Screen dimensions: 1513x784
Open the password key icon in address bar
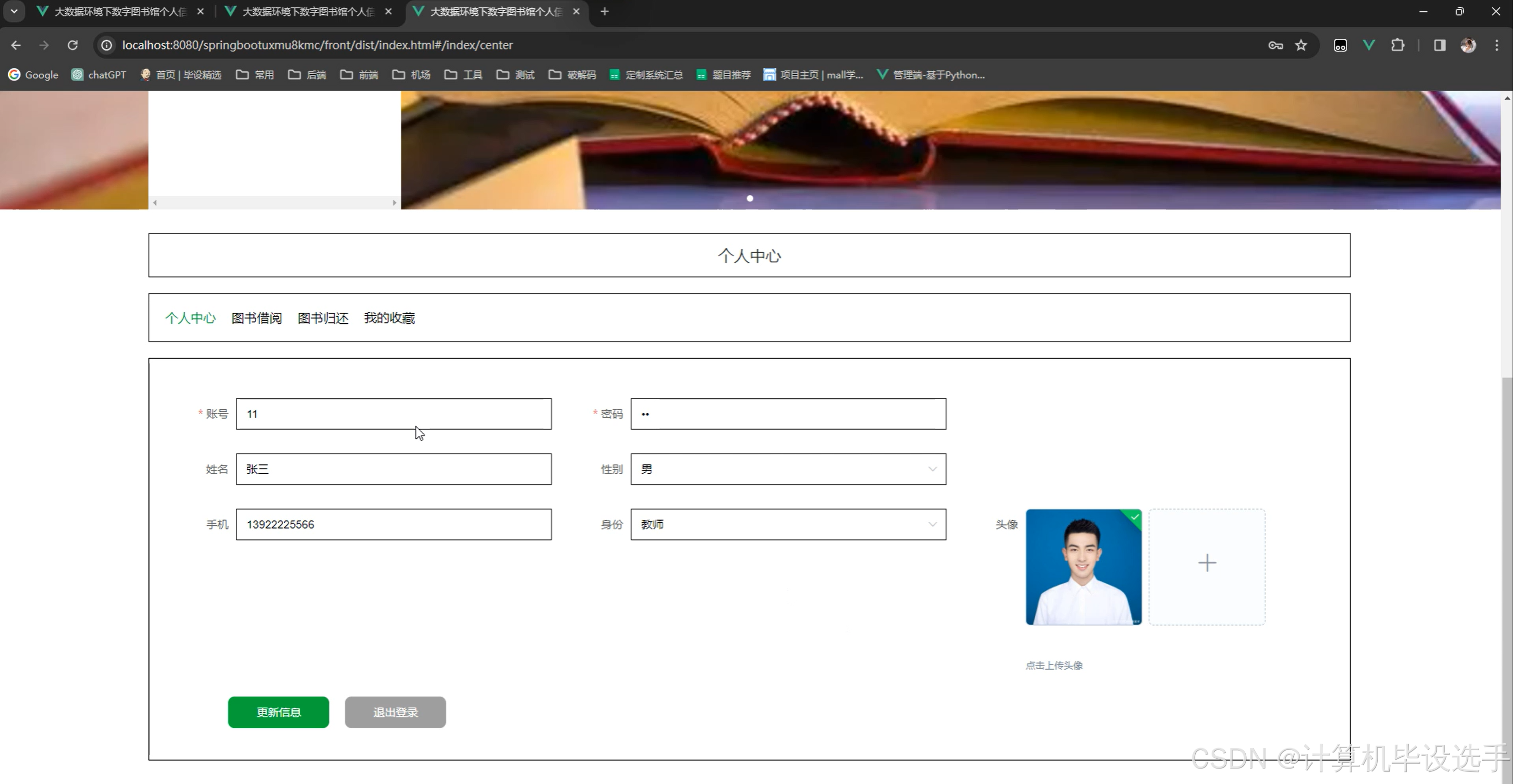pyautogui.click(x=1275, y=45)
